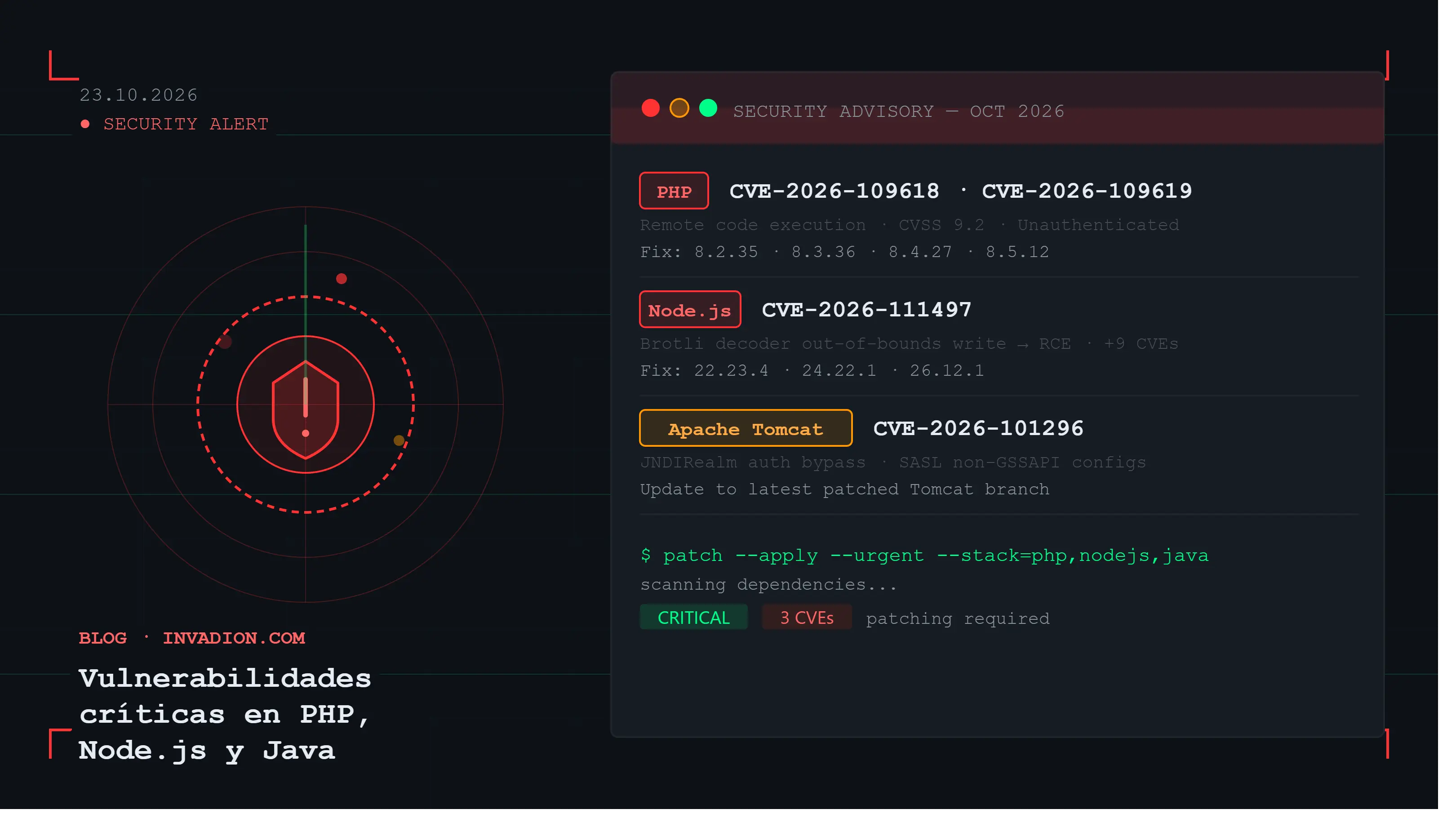Open the BLOG · INVADION.COM link

[x=192, y=638]
